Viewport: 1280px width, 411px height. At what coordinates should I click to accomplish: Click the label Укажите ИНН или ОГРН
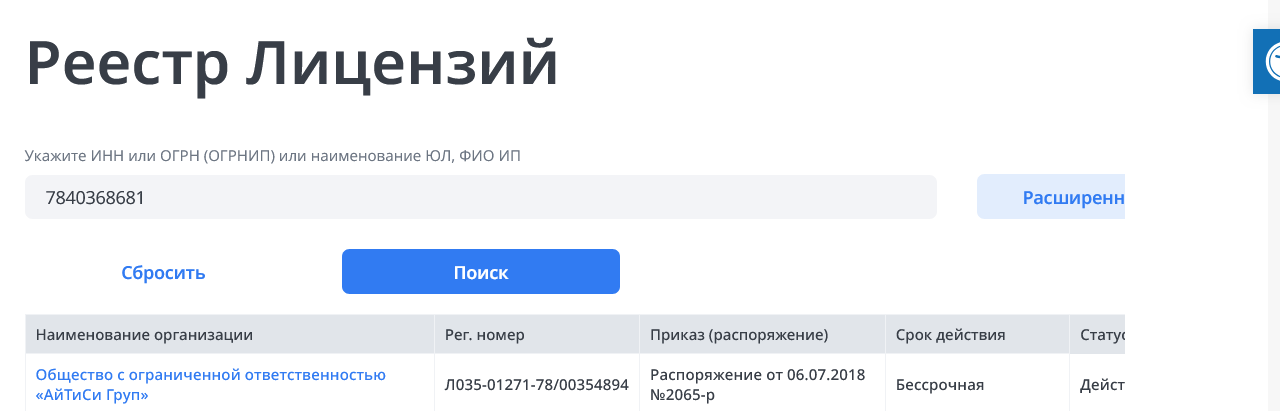[272, 156]
